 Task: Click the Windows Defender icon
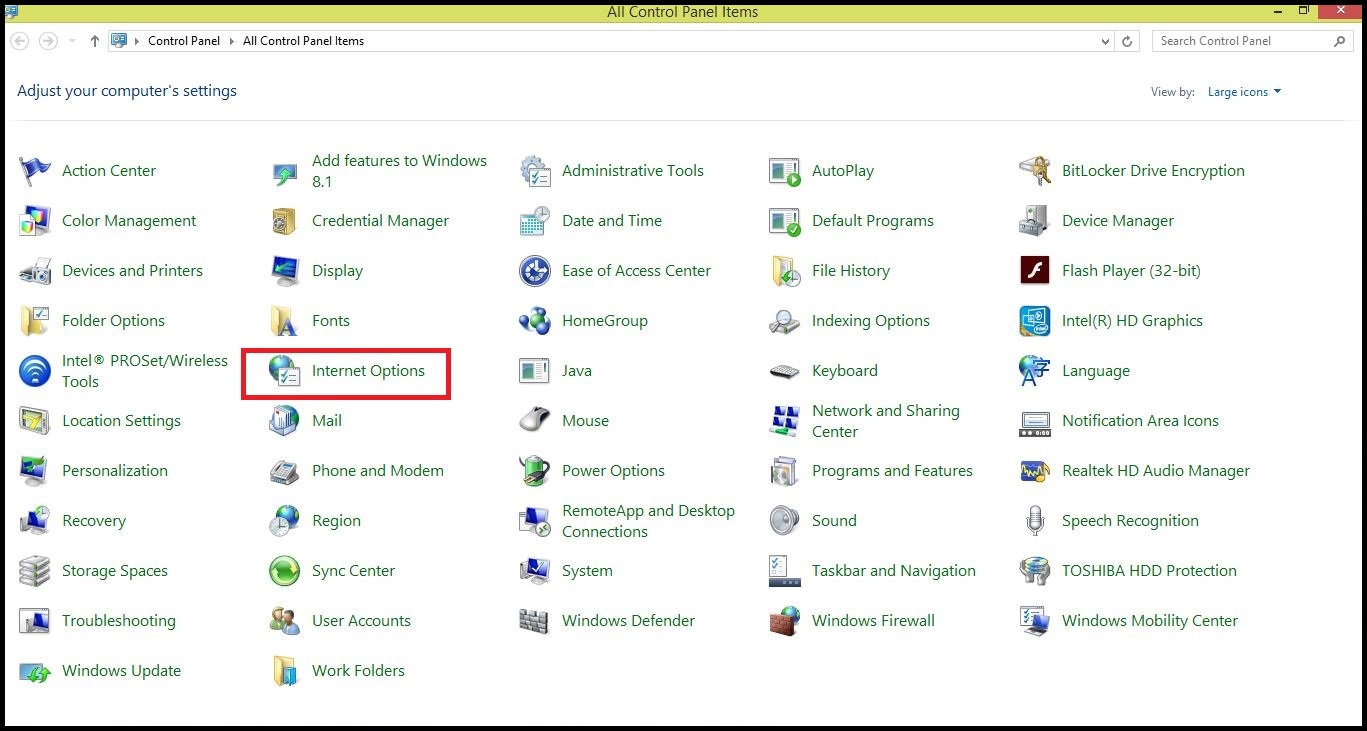click(x=535, y=621)
